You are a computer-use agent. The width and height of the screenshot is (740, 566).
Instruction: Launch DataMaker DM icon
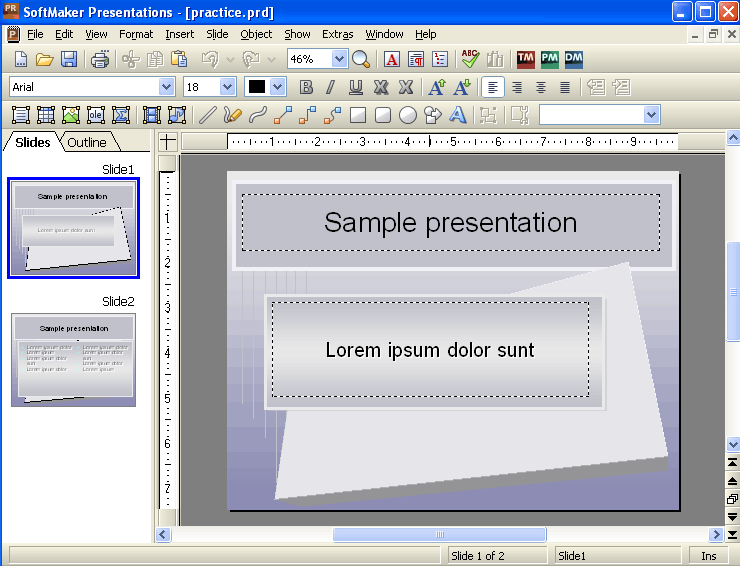(574, 59)
